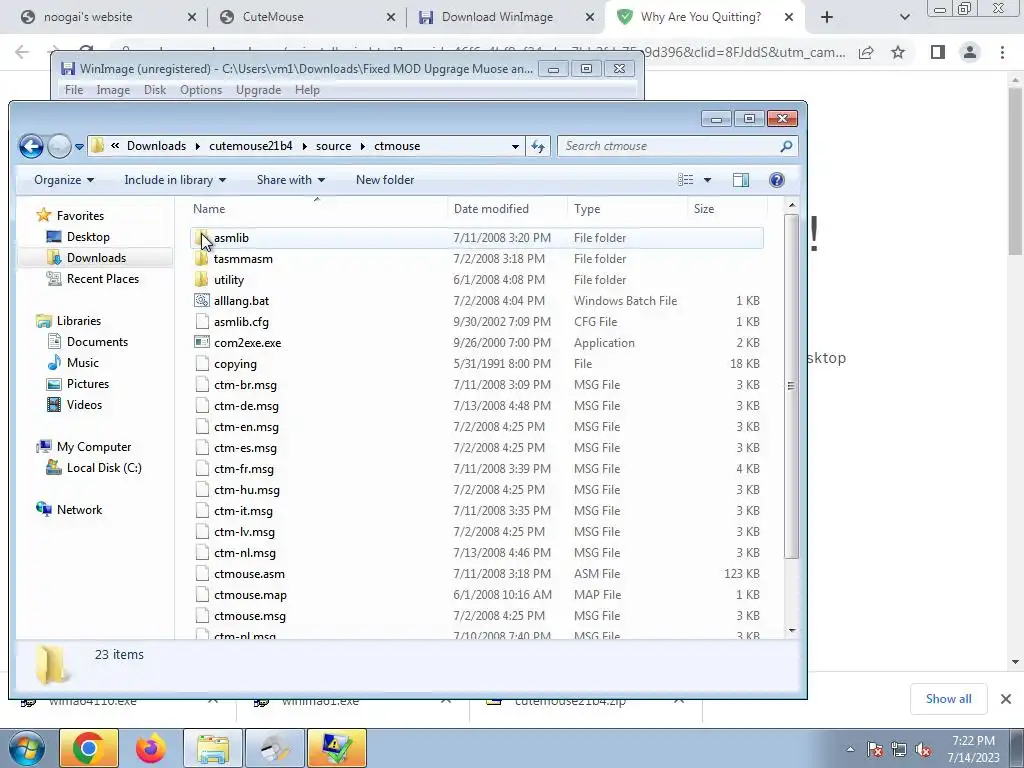The image size is (1024, 768).
Task: Select ctm-fr.msg file
Action: pyautogui.click(x=243, y=469)
